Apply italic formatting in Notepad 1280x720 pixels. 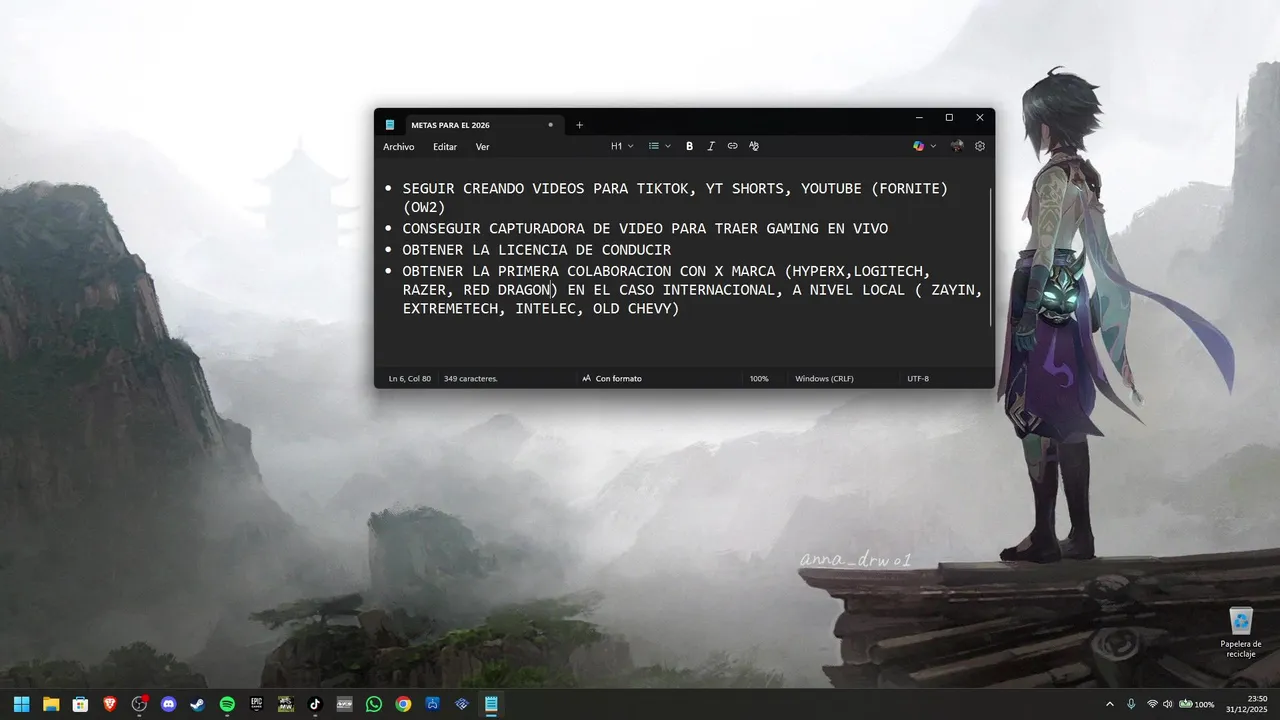pyautogui.click(x=711, y=146)
